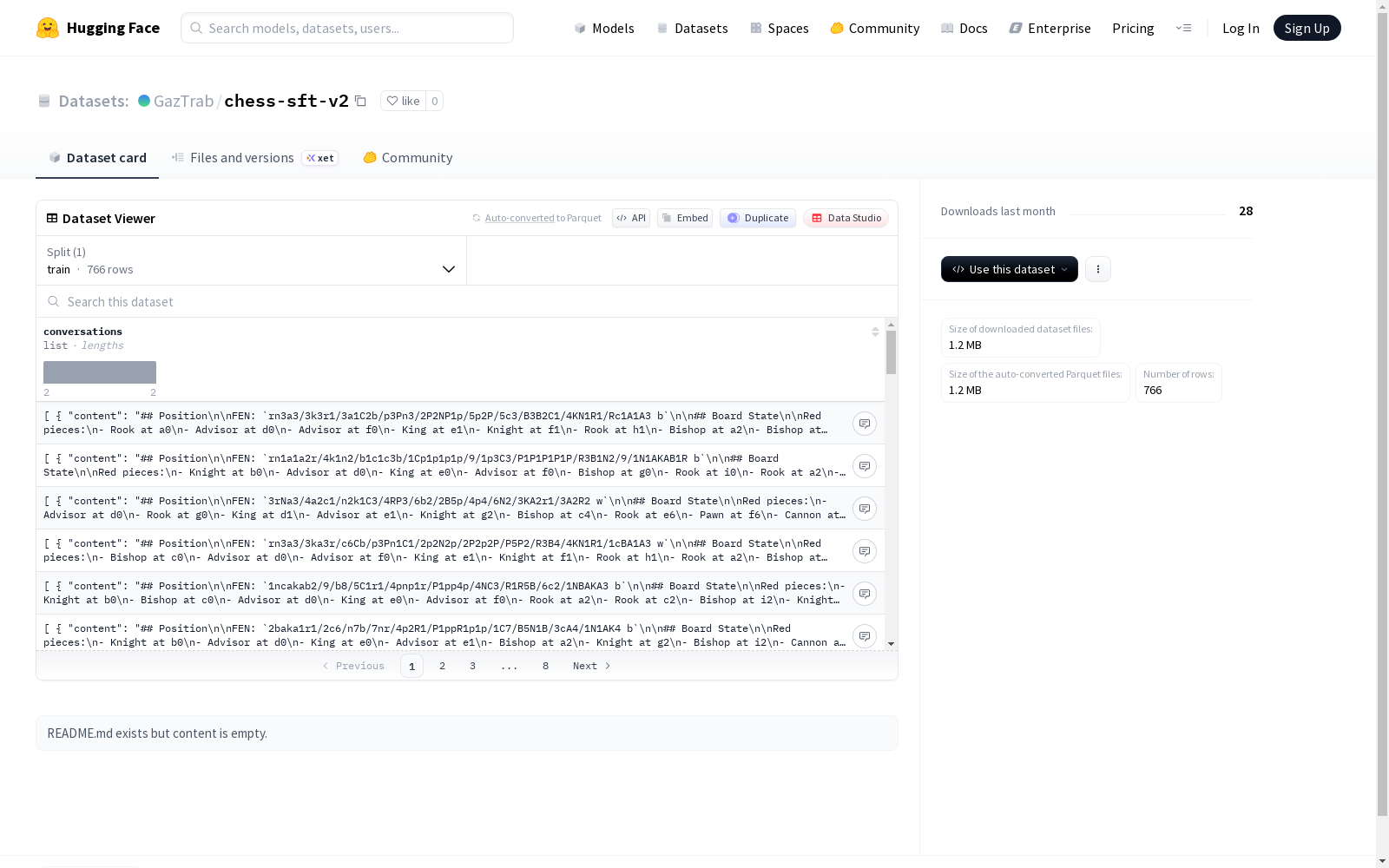Duplicate this dataset
Screen dimensions: 1389x868
(x=758, y=218)
